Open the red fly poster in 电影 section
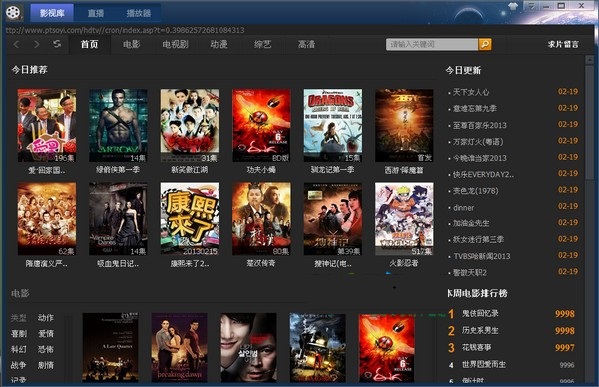This screenshot has width=599, height=387. 387,348
